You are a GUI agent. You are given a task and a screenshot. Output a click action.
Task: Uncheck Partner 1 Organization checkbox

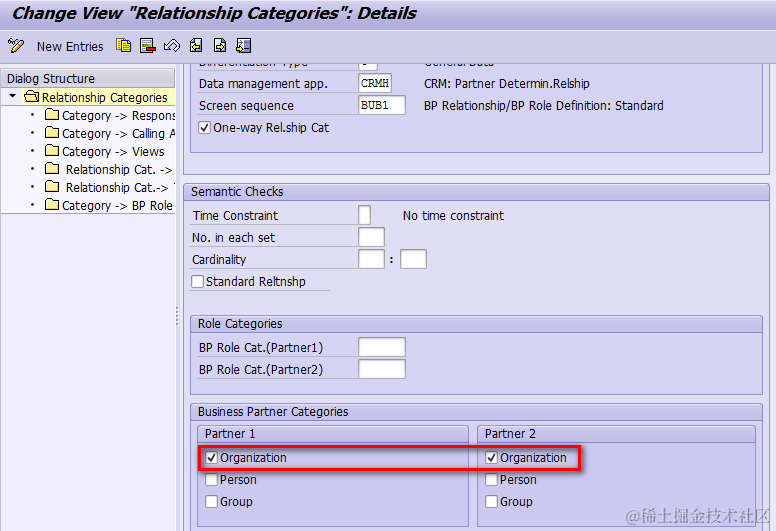tap(211, 458)
